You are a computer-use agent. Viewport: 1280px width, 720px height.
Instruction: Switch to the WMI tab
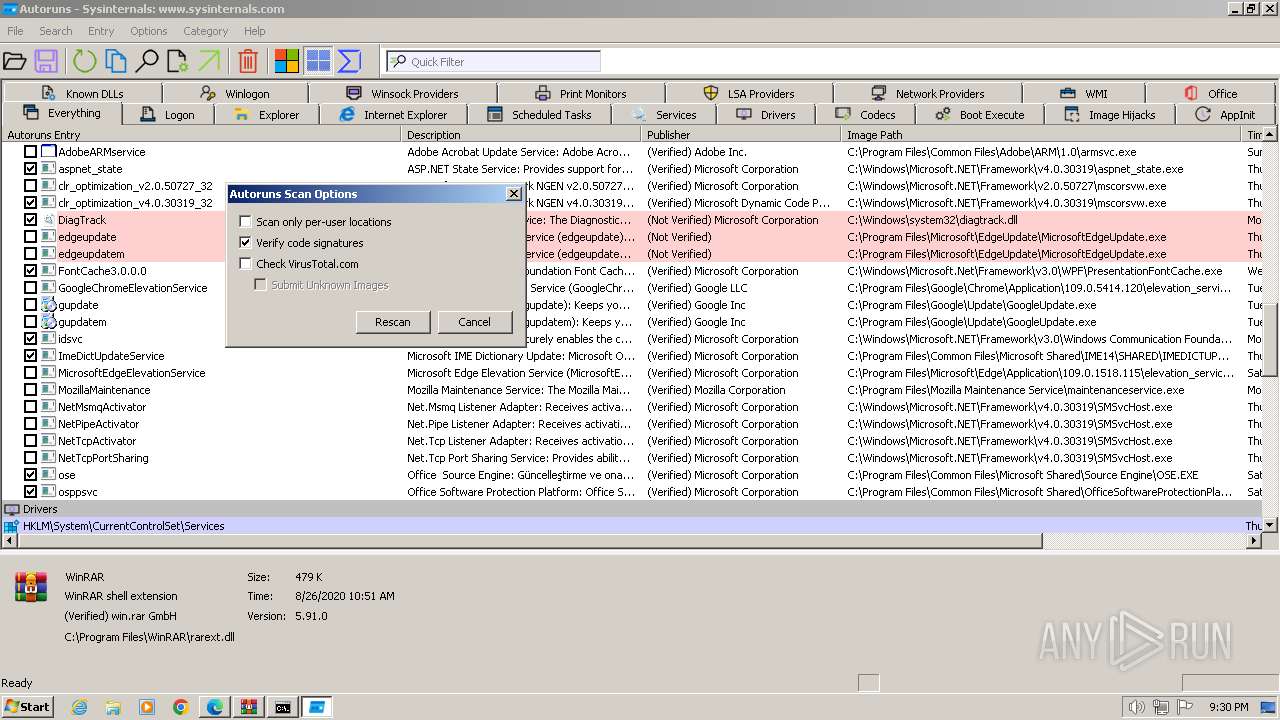1085,93
